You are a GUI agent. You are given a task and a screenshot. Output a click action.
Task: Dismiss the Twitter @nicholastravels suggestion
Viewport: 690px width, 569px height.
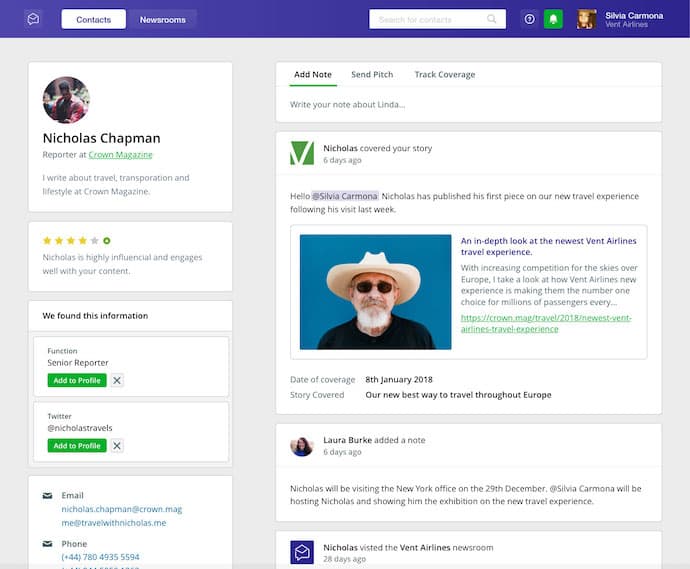pos(117,445)
